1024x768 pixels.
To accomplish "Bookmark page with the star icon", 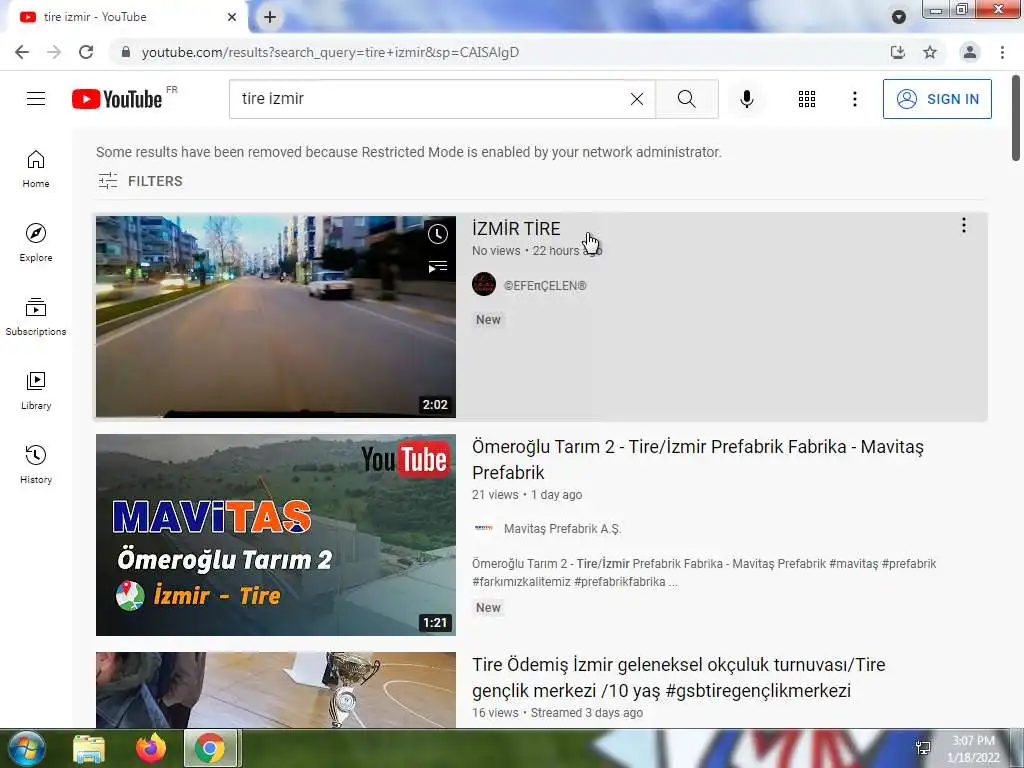I will pos(930,52).
